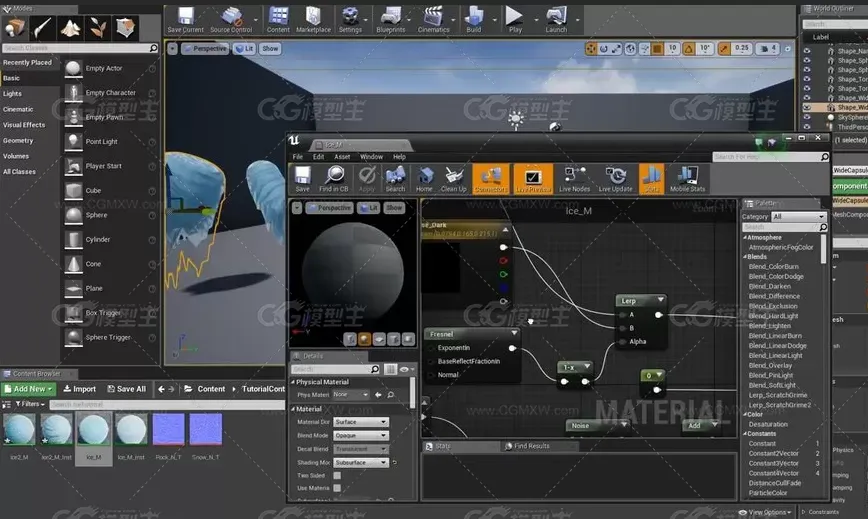This screenshot has height=519, width=868.
Task: Open Cinematics toolbar button
Action: point(433,20)
